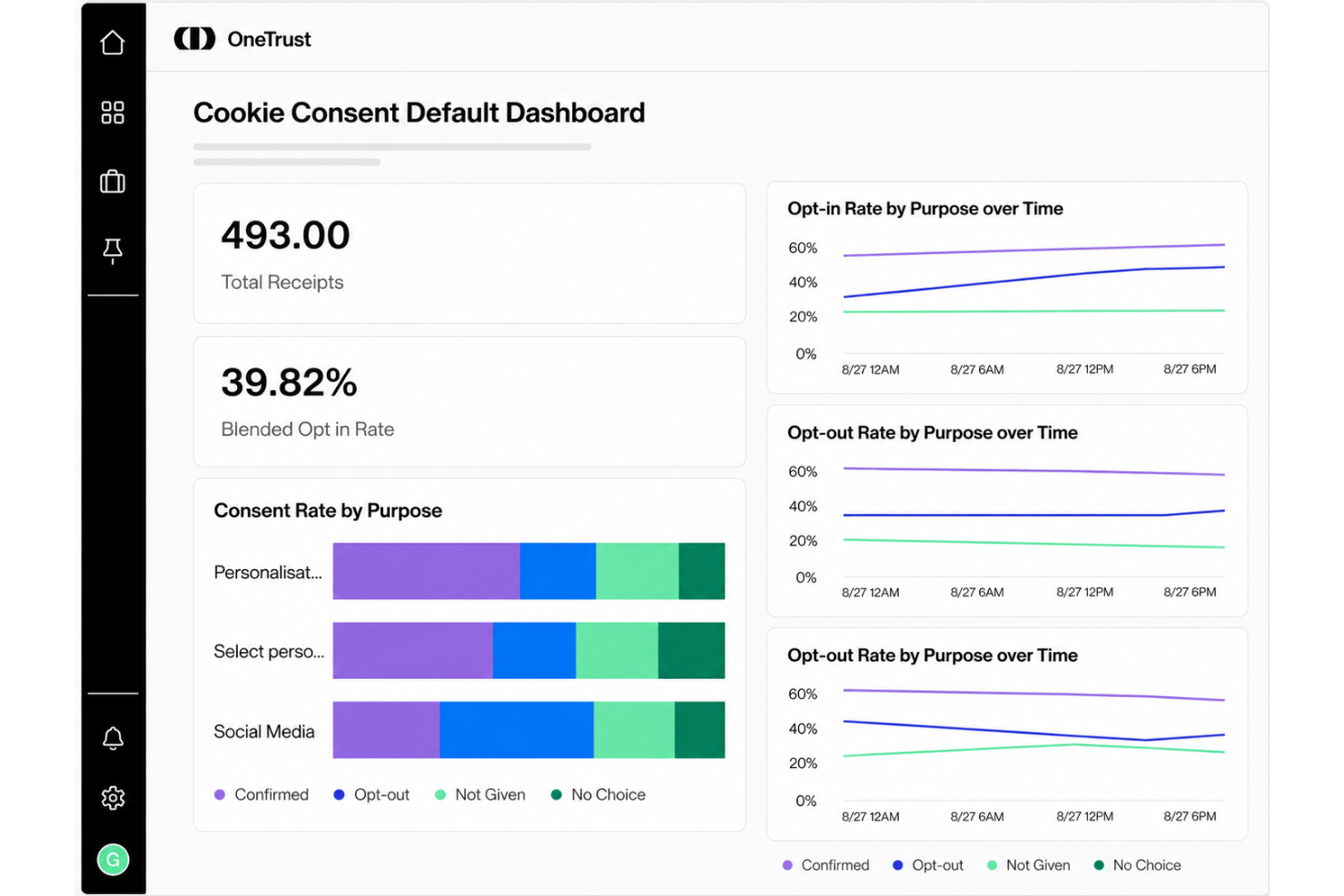The height and width of the screenshot is (896, 1344).
Task: Select blue Opt-out segment of Social Media bar
Action: pos(517,730)
